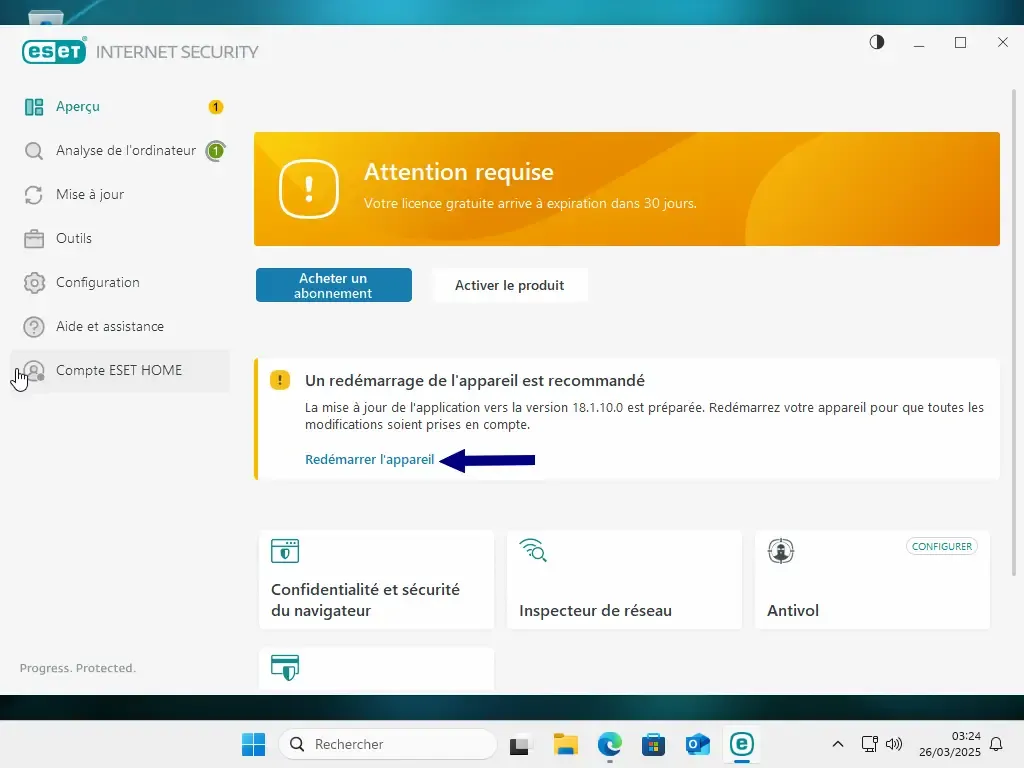This screenshot has width=1024, height=768.
Task: Open Confidentialité et sécurité du navigateur tile
Action: click(x=376, y=580)
